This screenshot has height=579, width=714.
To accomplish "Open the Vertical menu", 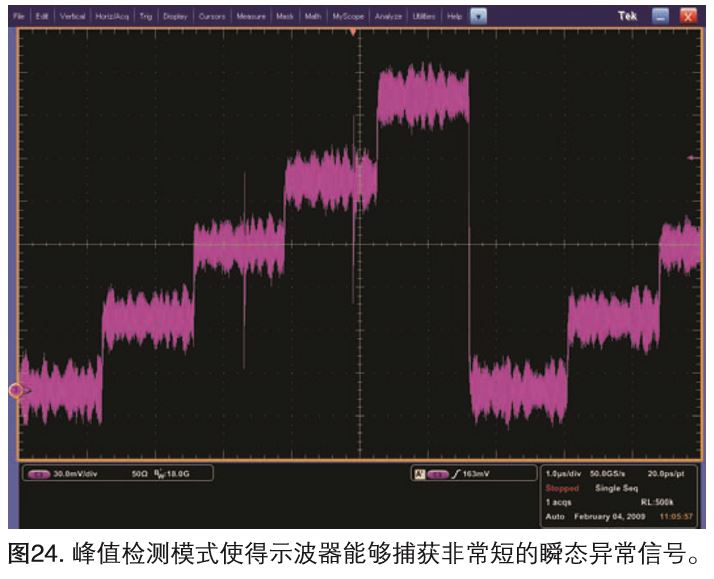I will (73, 17).
